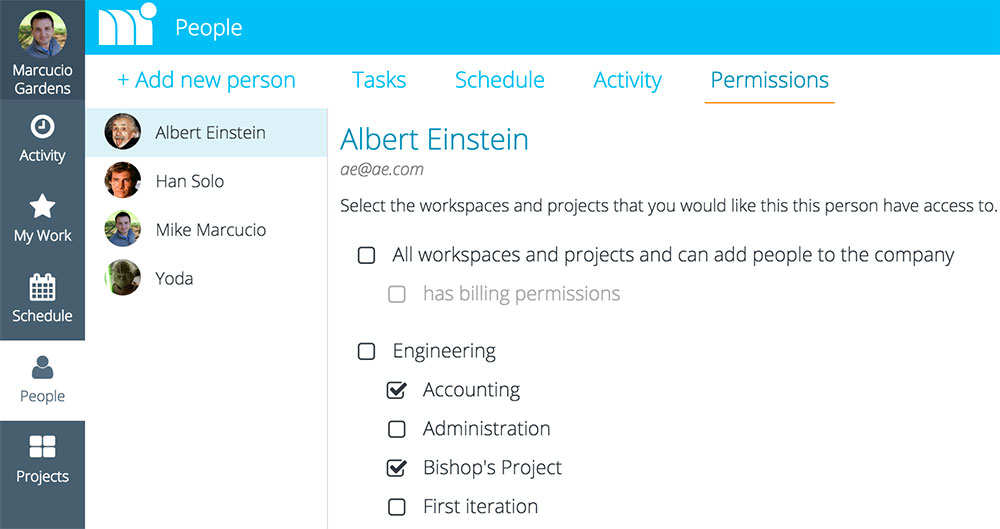
Task: Enable all workspaces and projects checkbox
Action: click(366, 255)
